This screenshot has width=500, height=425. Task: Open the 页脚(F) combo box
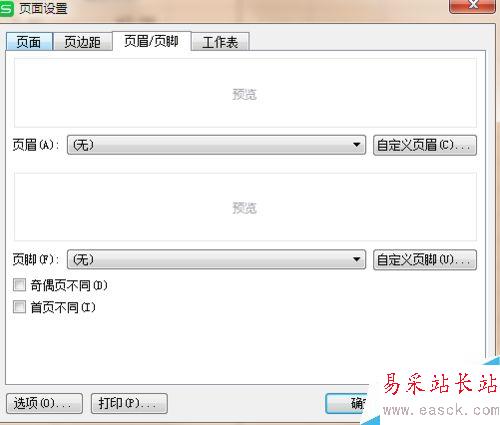coord(216,259)
